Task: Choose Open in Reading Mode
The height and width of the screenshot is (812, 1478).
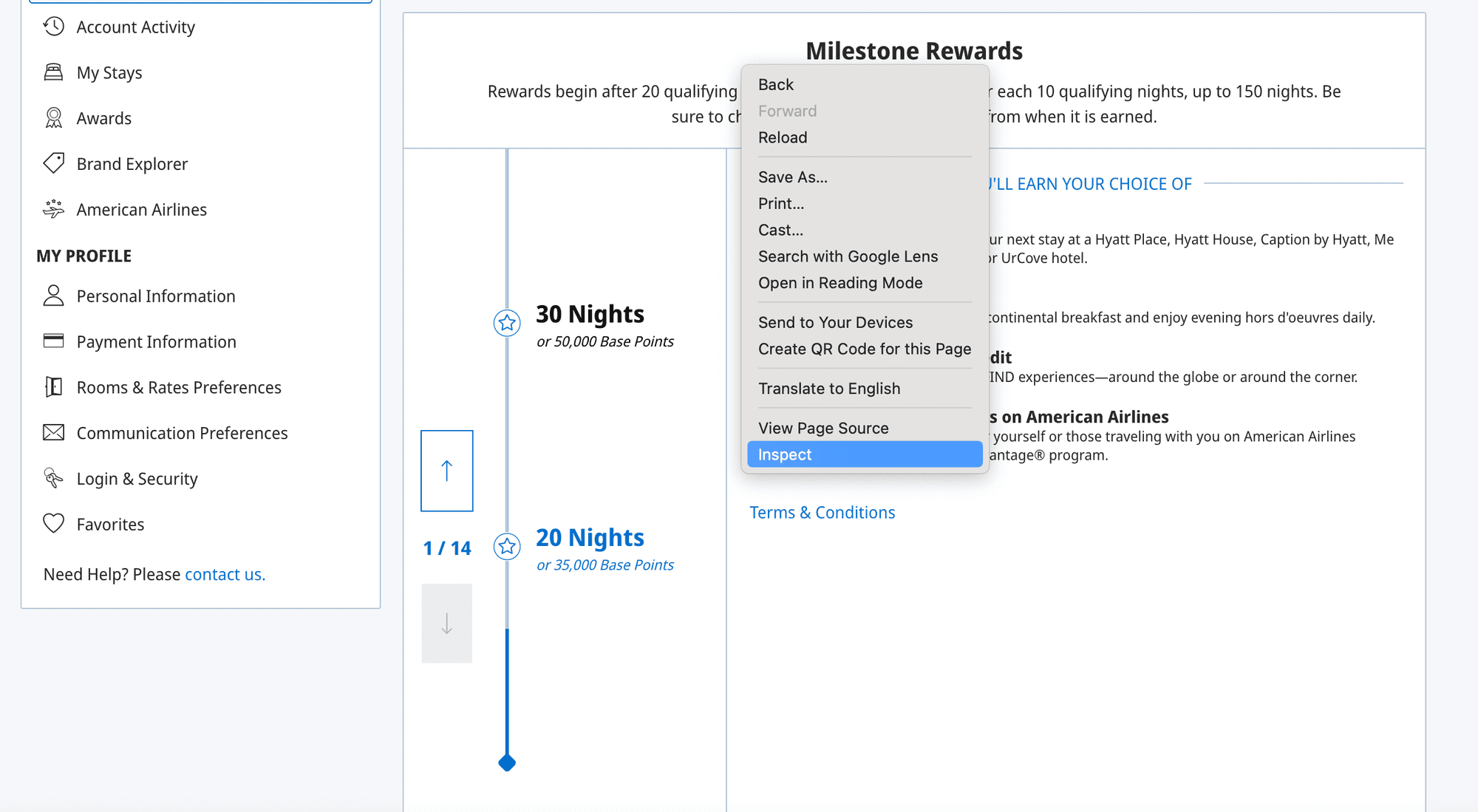Action: (x=865, y=283)
